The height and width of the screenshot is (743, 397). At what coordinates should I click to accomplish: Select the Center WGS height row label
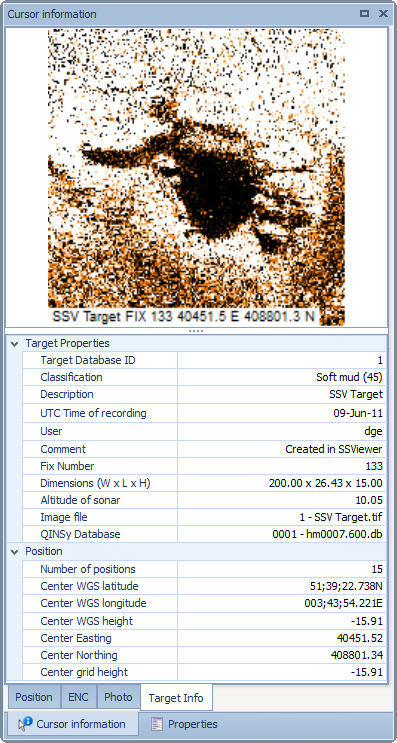[x=86, y=621]
